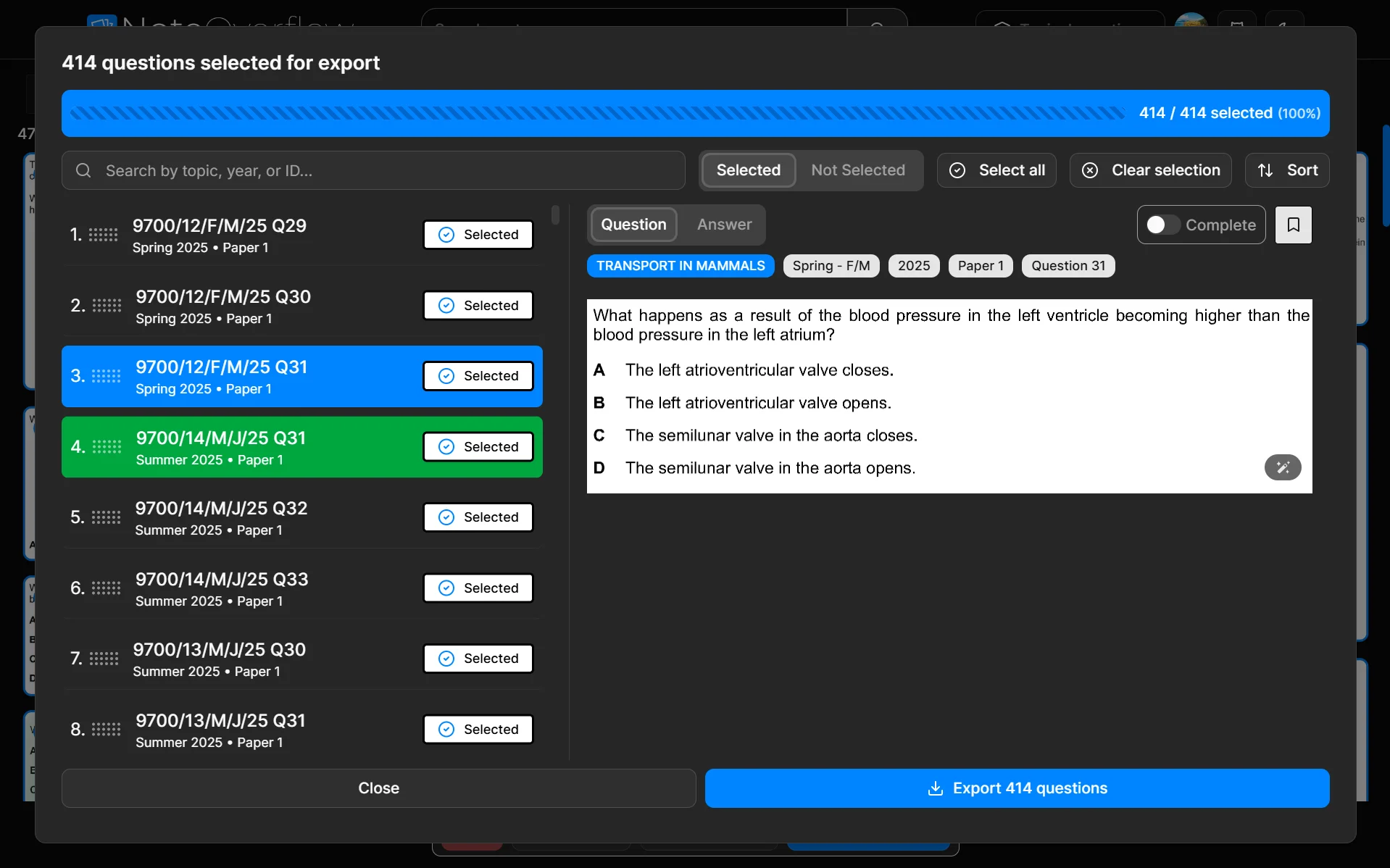This screenshot has height=868, width=1390.
Task: Click the Clear selection circle-x icon
Action: [1090, 170]
